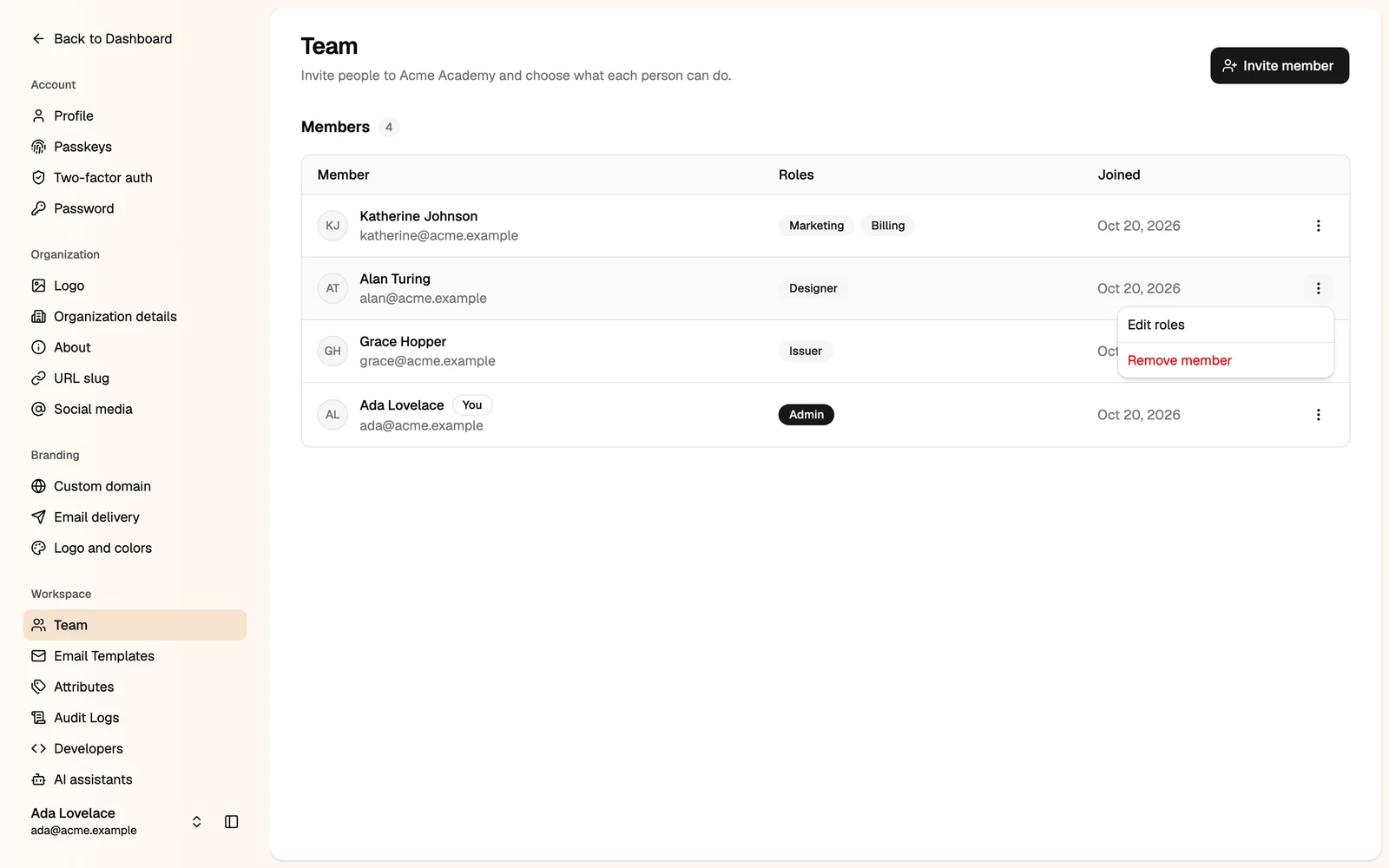Click the Admin role badge for Ada
The image size is (1389, 868).
pyautogui.click(x=806, y=415)
